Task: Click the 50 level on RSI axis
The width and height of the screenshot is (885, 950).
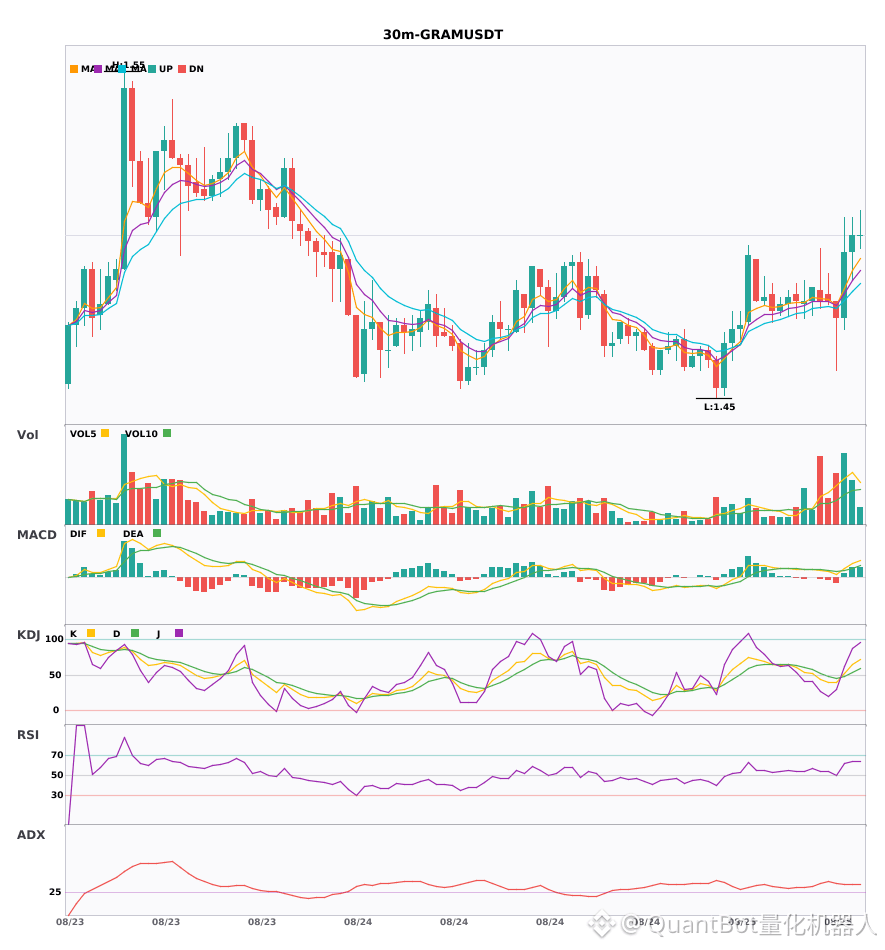Action: [x=57, y=775]
